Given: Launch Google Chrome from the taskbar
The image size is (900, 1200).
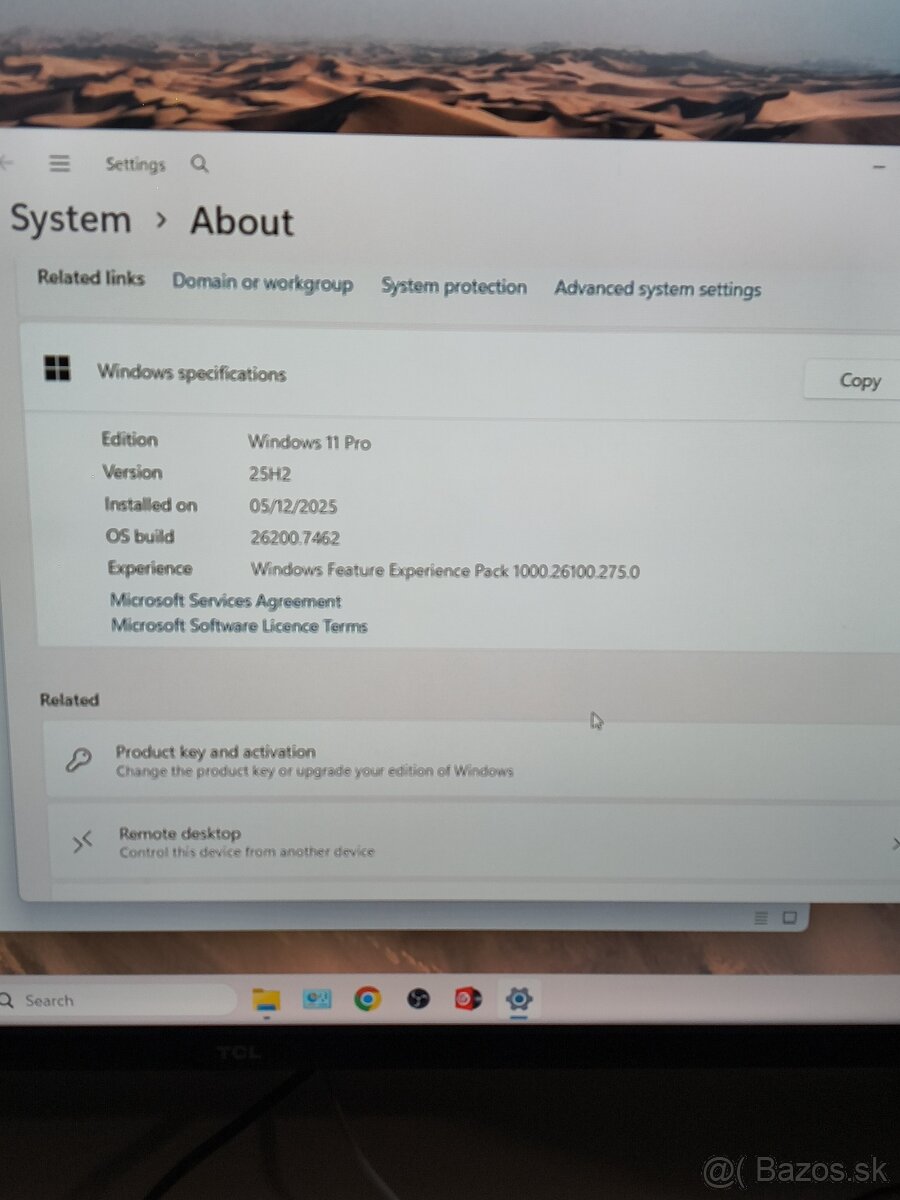Looking at the screenshot, I should tap(367, 998).
